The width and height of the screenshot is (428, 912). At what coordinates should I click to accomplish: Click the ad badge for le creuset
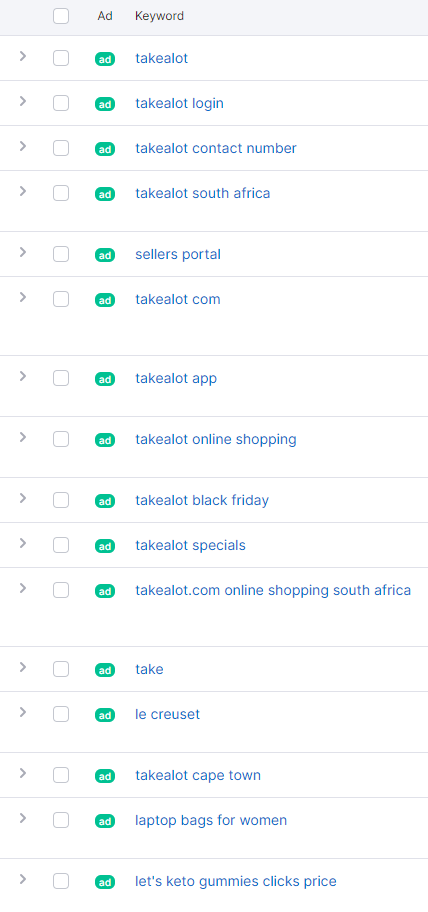point(105,715)
